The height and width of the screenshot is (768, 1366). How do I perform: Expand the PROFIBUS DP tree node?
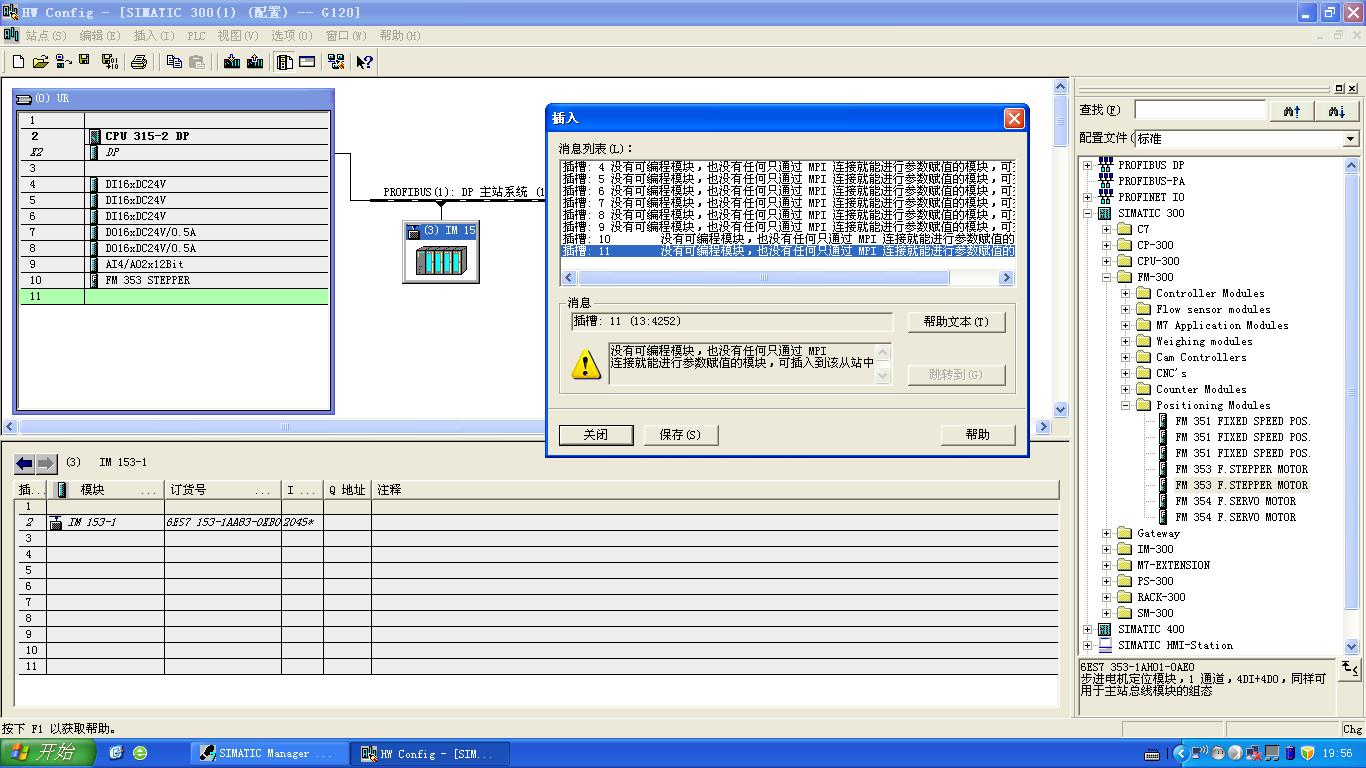[1088, 165]
